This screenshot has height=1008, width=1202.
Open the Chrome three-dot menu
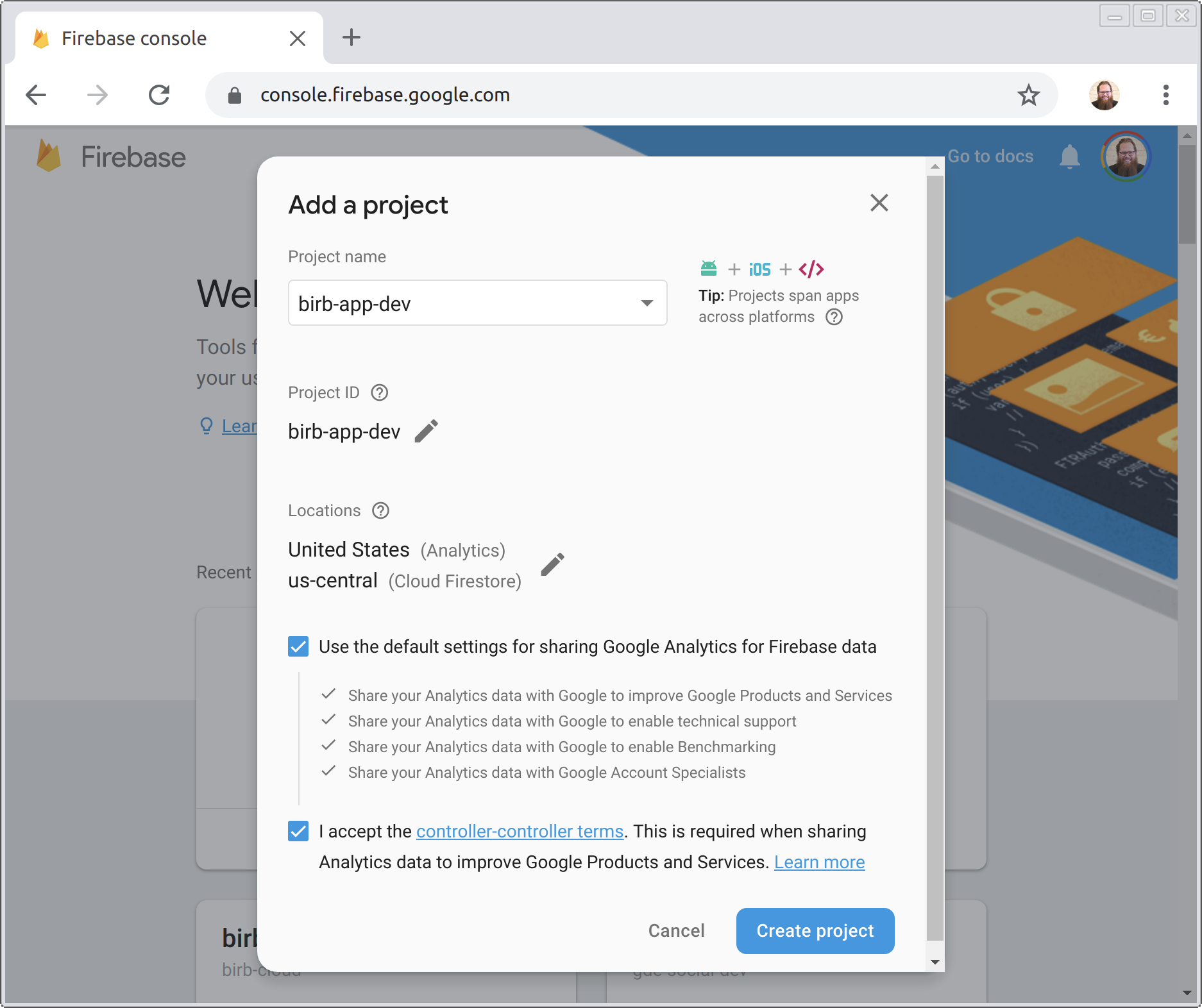click(1167, 94)
